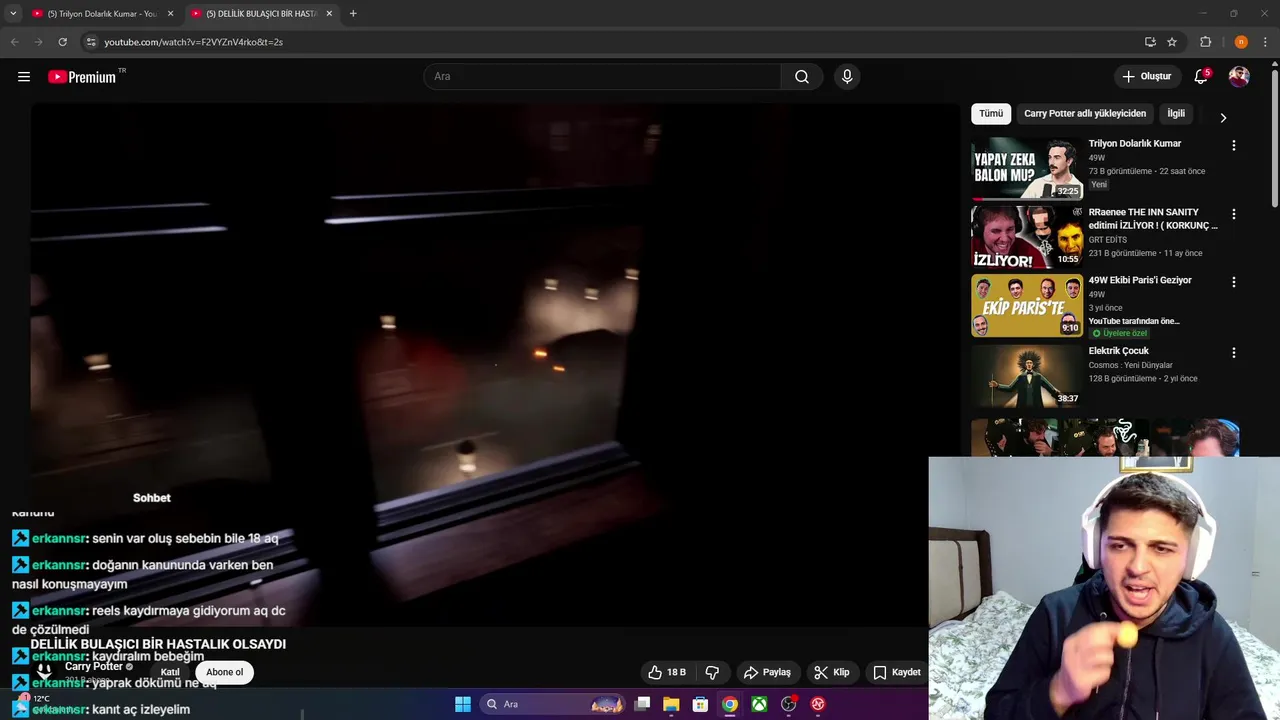This screenshot has height=720, width=1280.
Task: Open new browser tab
Action: click(x=353, y=14)
